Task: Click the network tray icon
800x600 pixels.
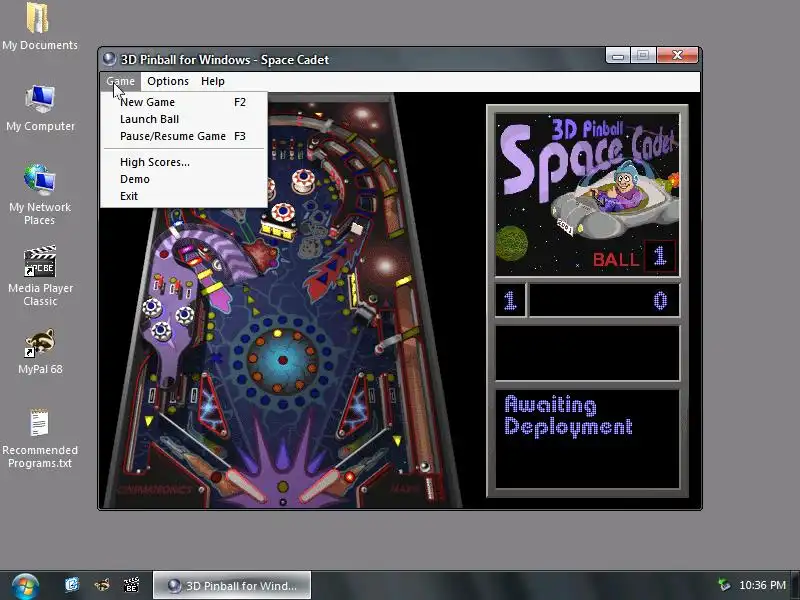Action: tap(723, 585)
